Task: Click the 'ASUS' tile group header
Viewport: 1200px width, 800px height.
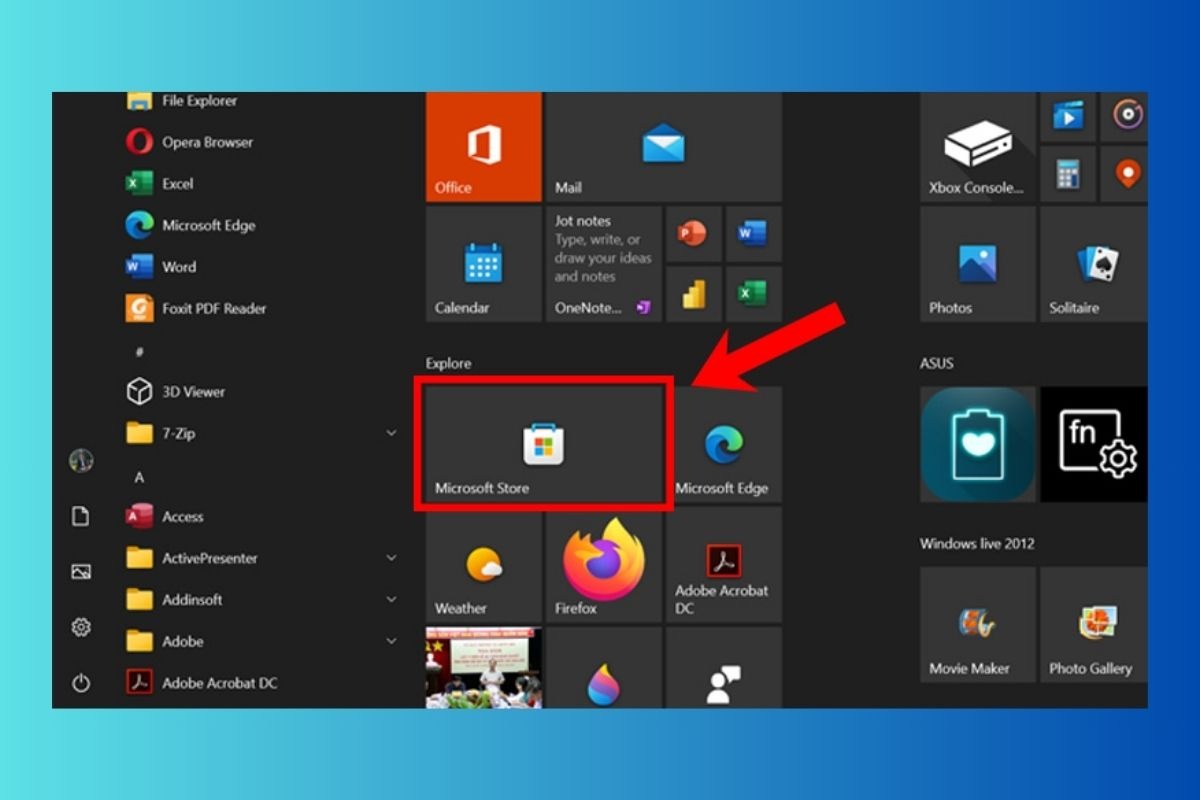Action: tap(937, 363)
